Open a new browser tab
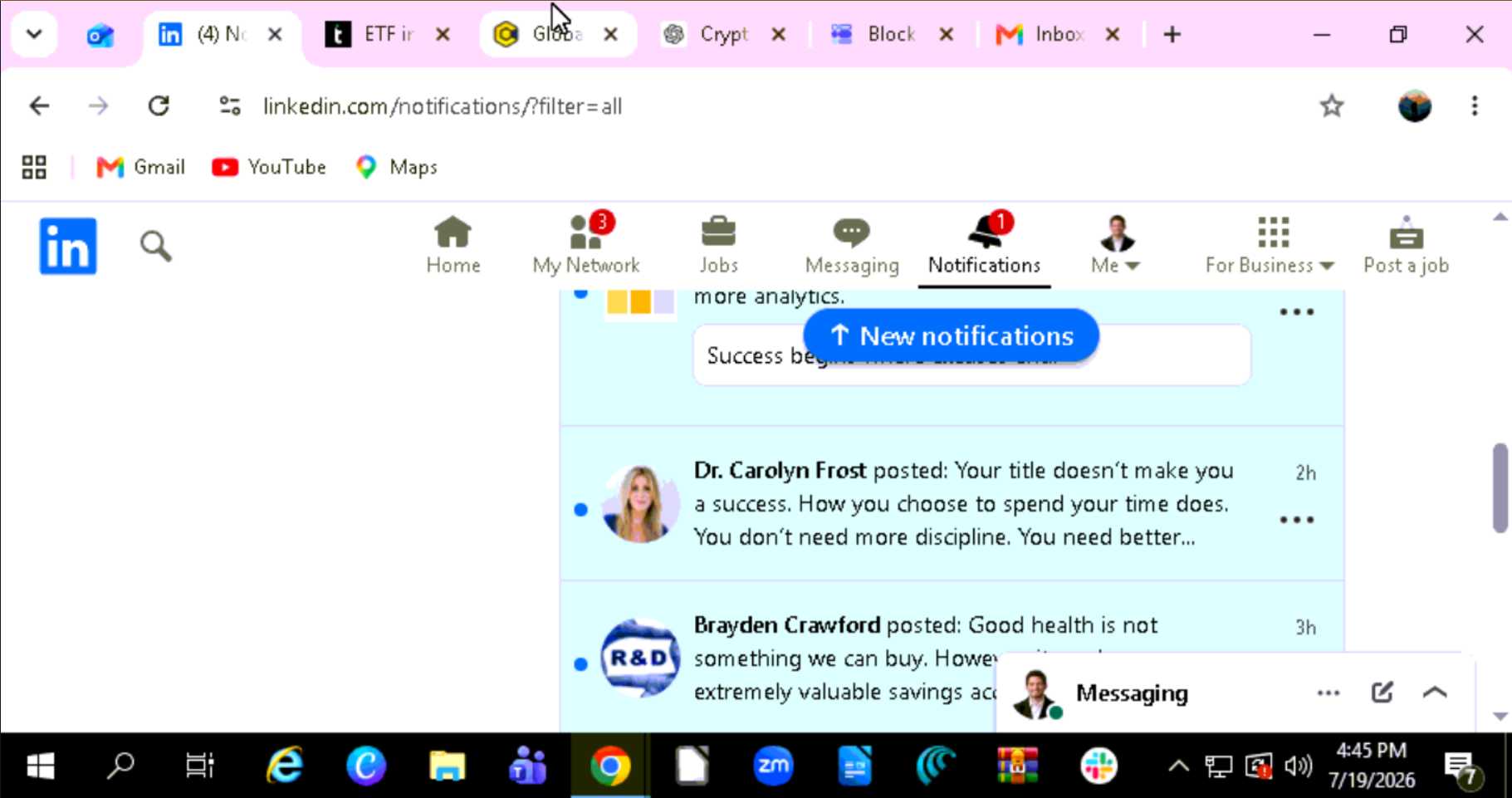The width and height of the screenshot is (1512, 798). (x=1172, y=34)
